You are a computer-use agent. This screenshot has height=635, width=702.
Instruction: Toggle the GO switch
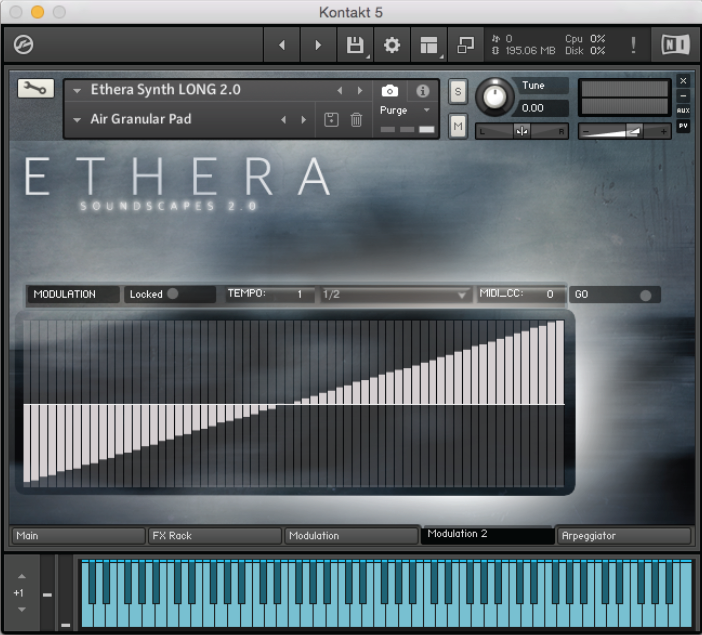click(646, 295)
